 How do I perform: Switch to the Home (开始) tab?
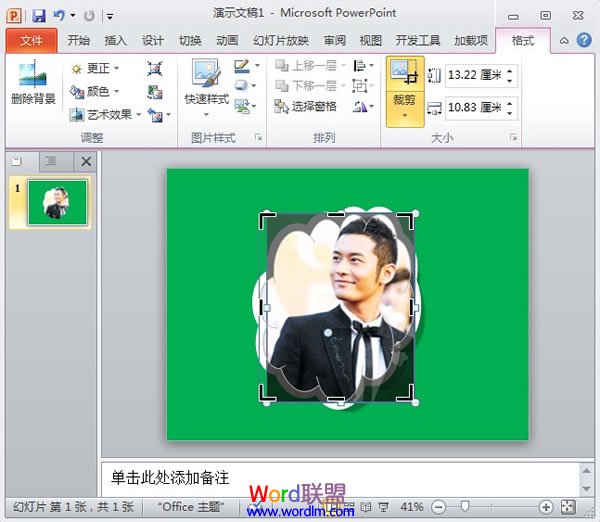[x=78, y=40]
